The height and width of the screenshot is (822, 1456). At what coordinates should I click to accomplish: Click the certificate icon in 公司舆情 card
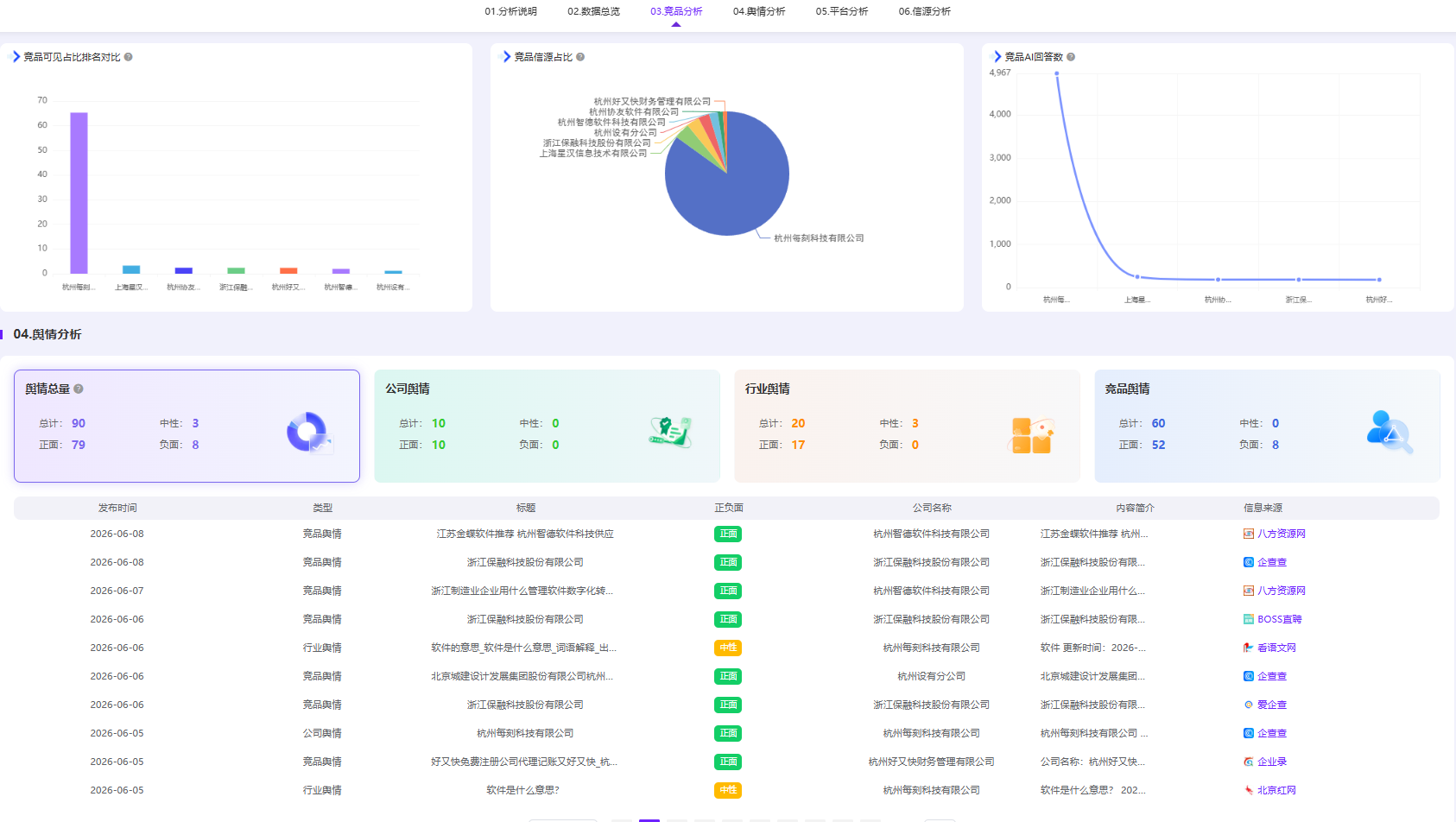[x=671, y=432]
